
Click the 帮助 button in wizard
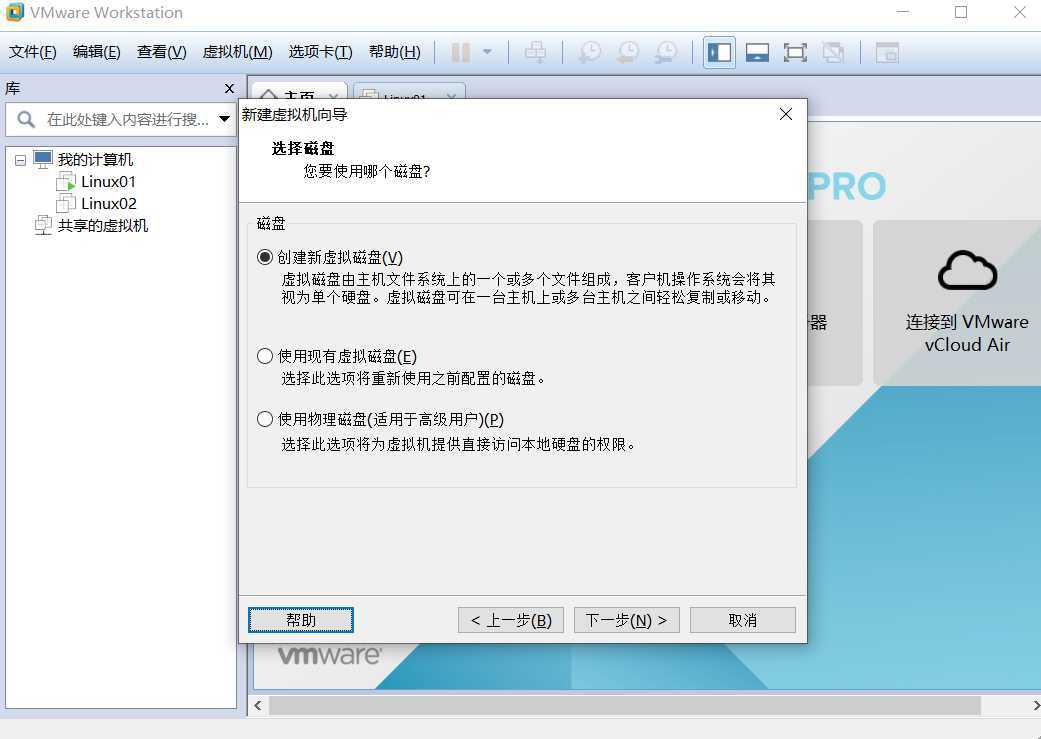301,620
